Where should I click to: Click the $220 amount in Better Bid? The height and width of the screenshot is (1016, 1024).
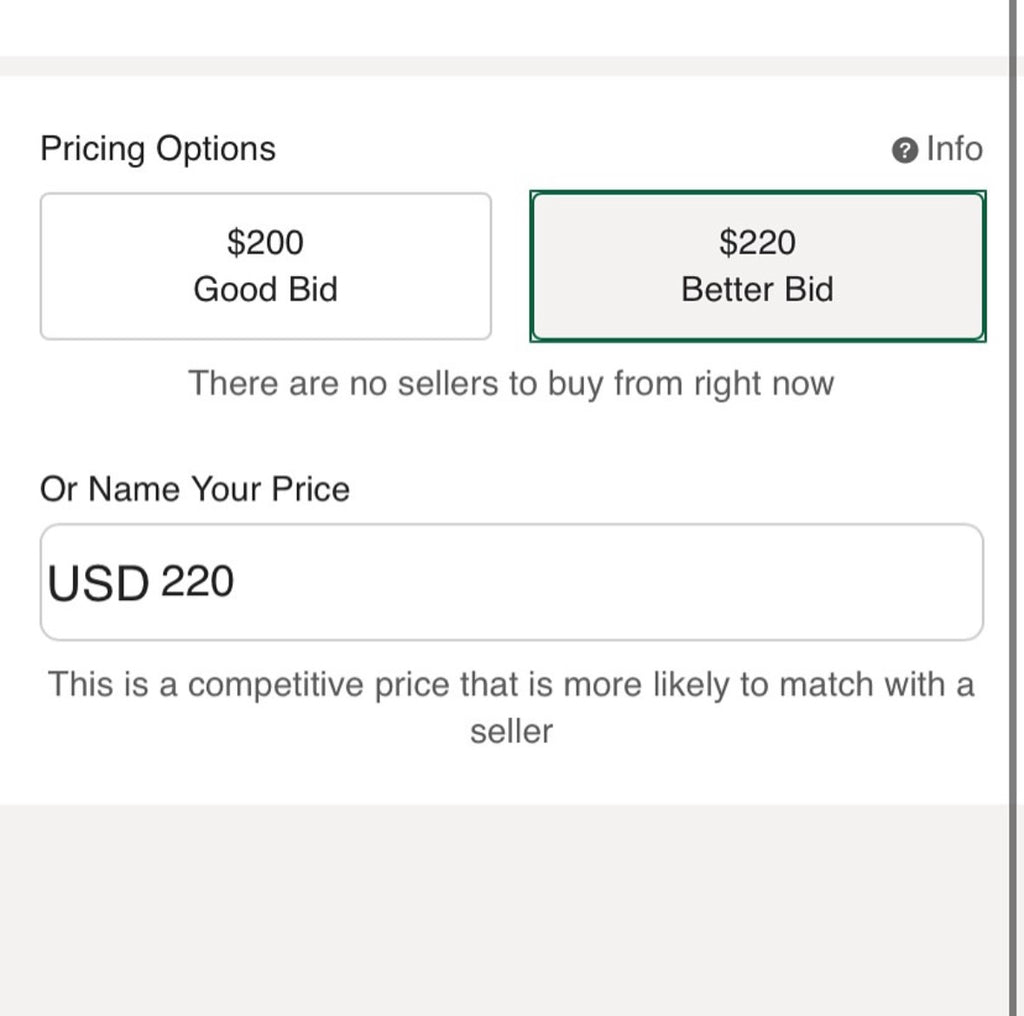[x=757, y=242]
